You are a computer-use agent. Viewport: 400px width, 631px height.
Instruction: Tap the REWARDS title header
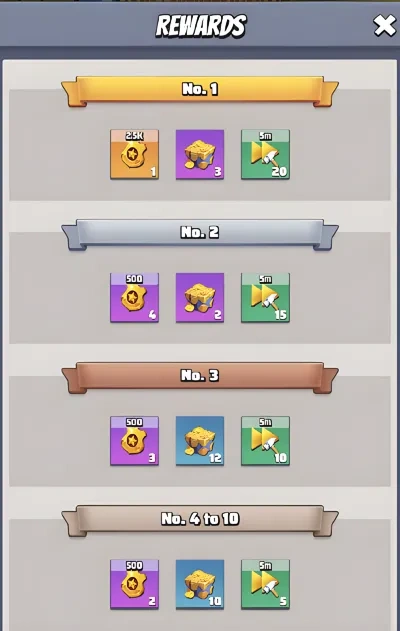pos(201,26)
